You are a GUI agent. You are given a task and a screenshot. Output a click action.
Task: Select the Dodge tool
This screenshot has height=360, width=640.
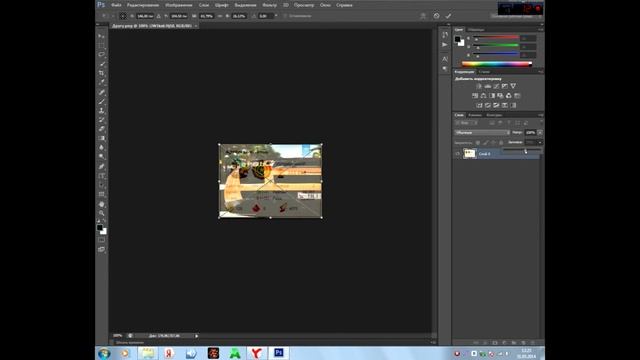point(101,157)
